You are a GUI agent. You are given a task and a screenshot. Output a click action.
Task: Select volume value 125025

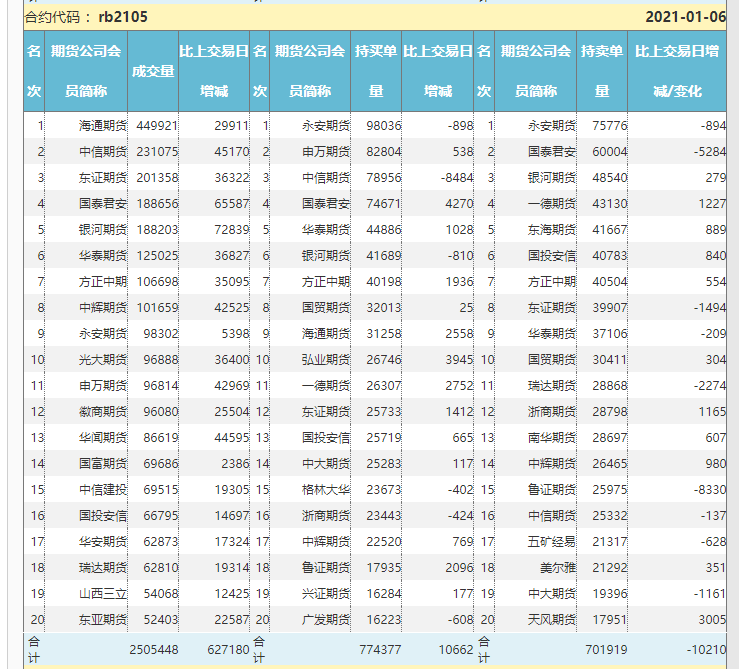pos(157,256)
